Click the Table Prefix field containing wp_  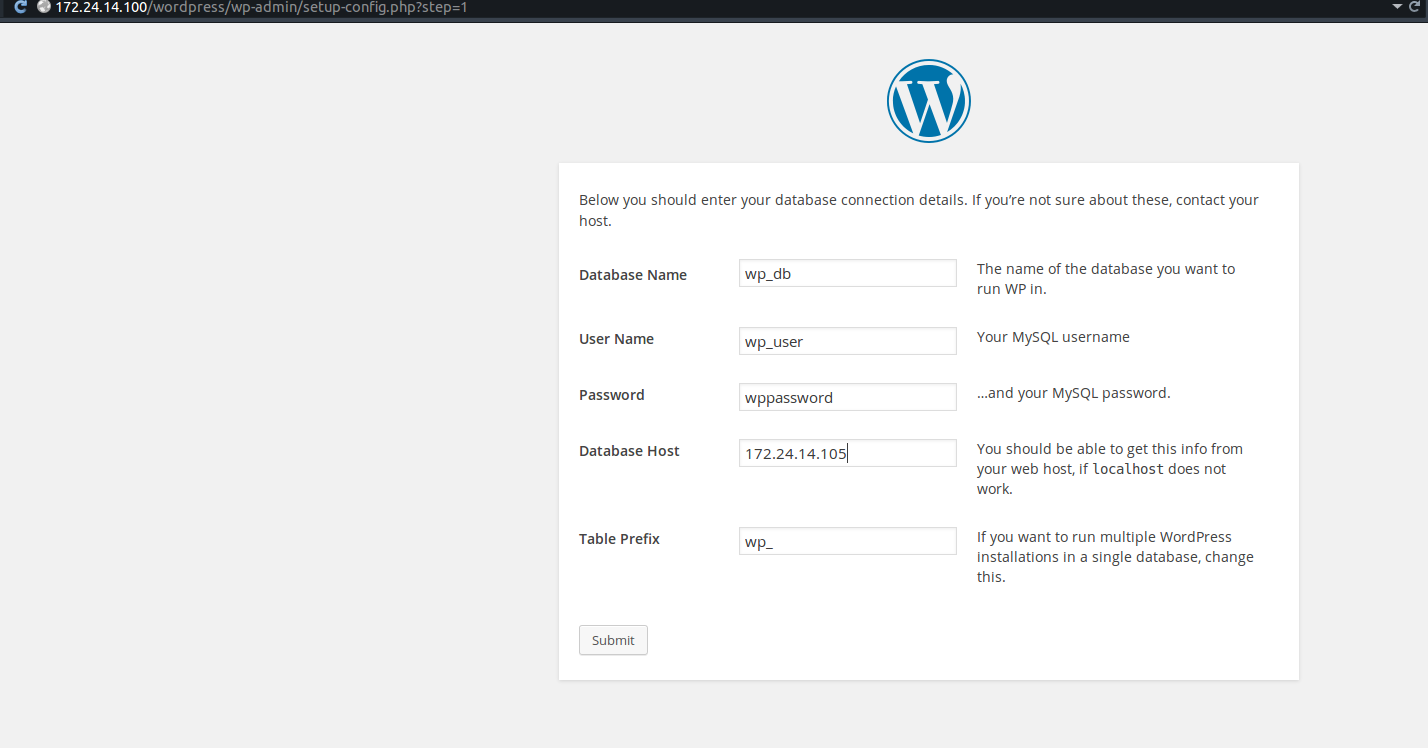pyautogui.click(x=848, y=541)
